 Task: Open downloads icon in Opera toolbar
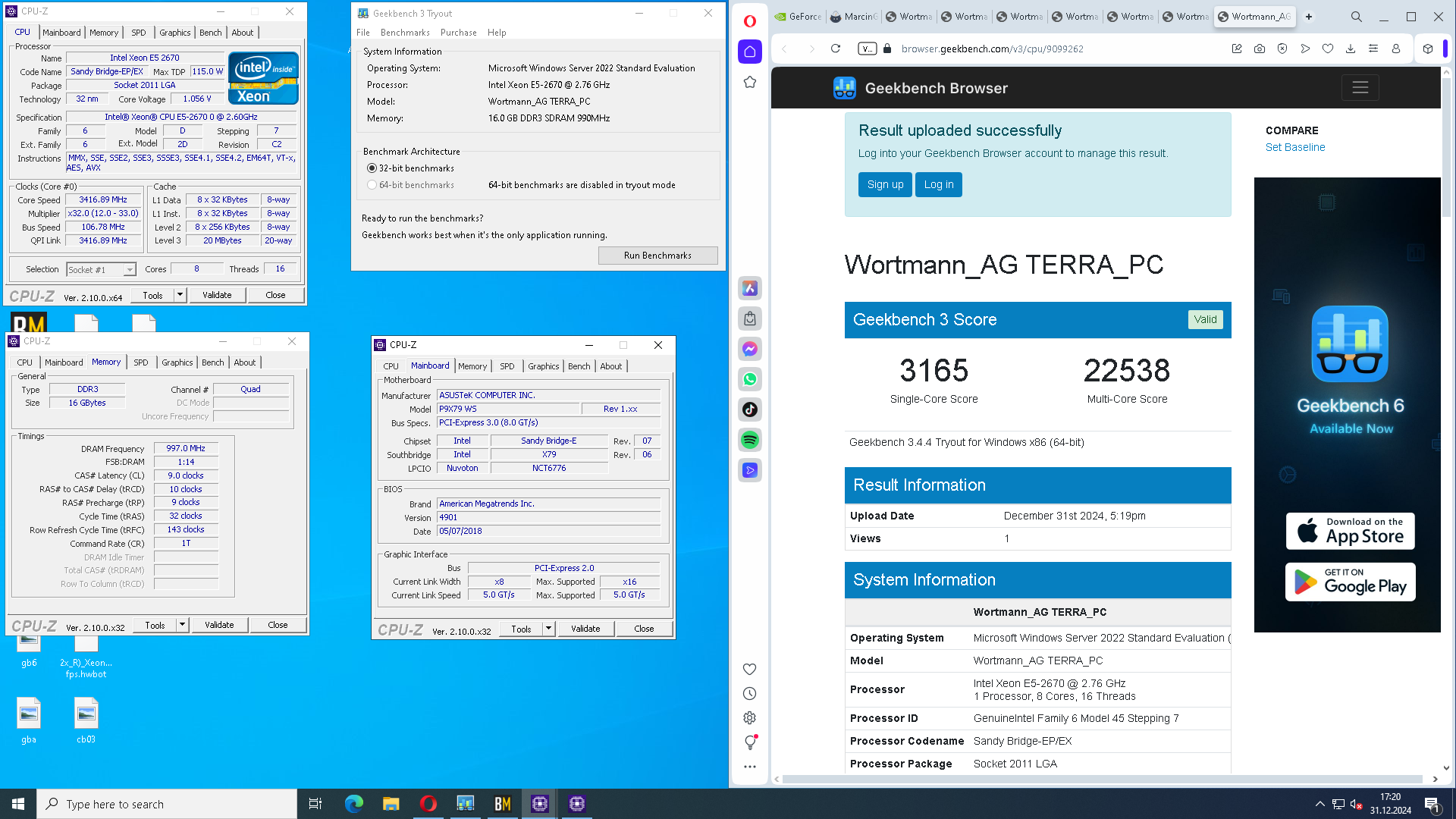(1351, 49)
